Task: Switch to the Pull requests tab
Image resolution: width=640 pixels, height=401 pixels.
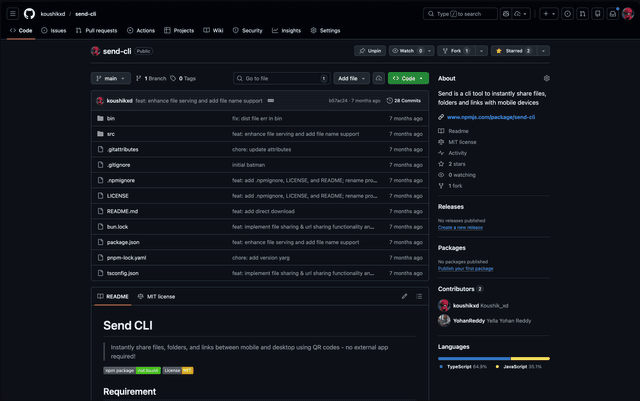Action: click(96, 31)
